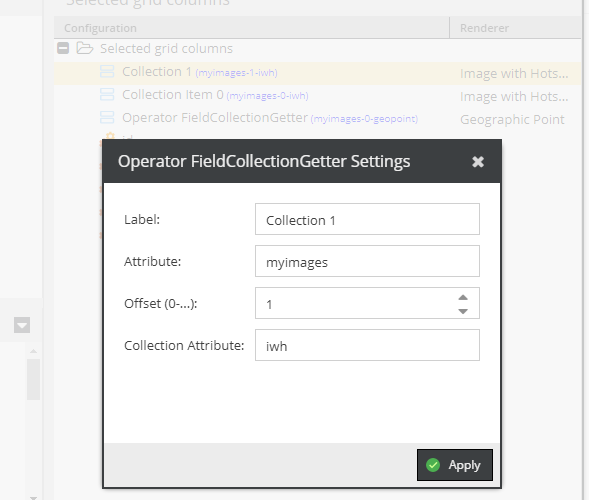This screenshot has width=589, height=500.
Task: Click the Label input field
Action: 367,219
